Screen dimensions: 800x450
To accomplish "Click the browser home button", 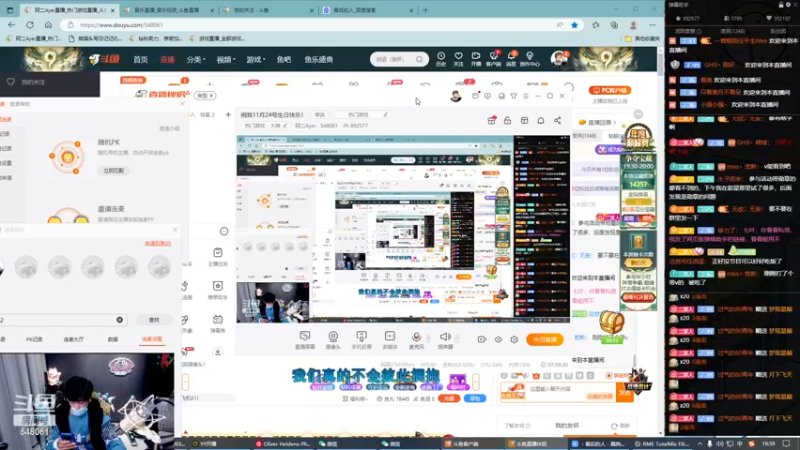I will tap(48, 24).
